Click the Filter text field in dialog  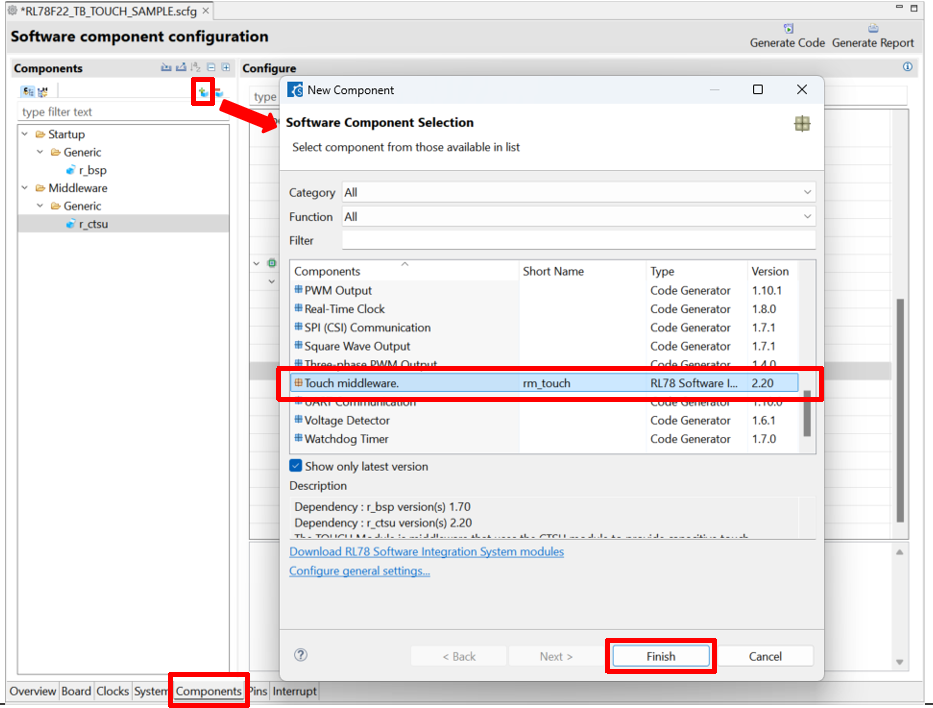point(578,241)
